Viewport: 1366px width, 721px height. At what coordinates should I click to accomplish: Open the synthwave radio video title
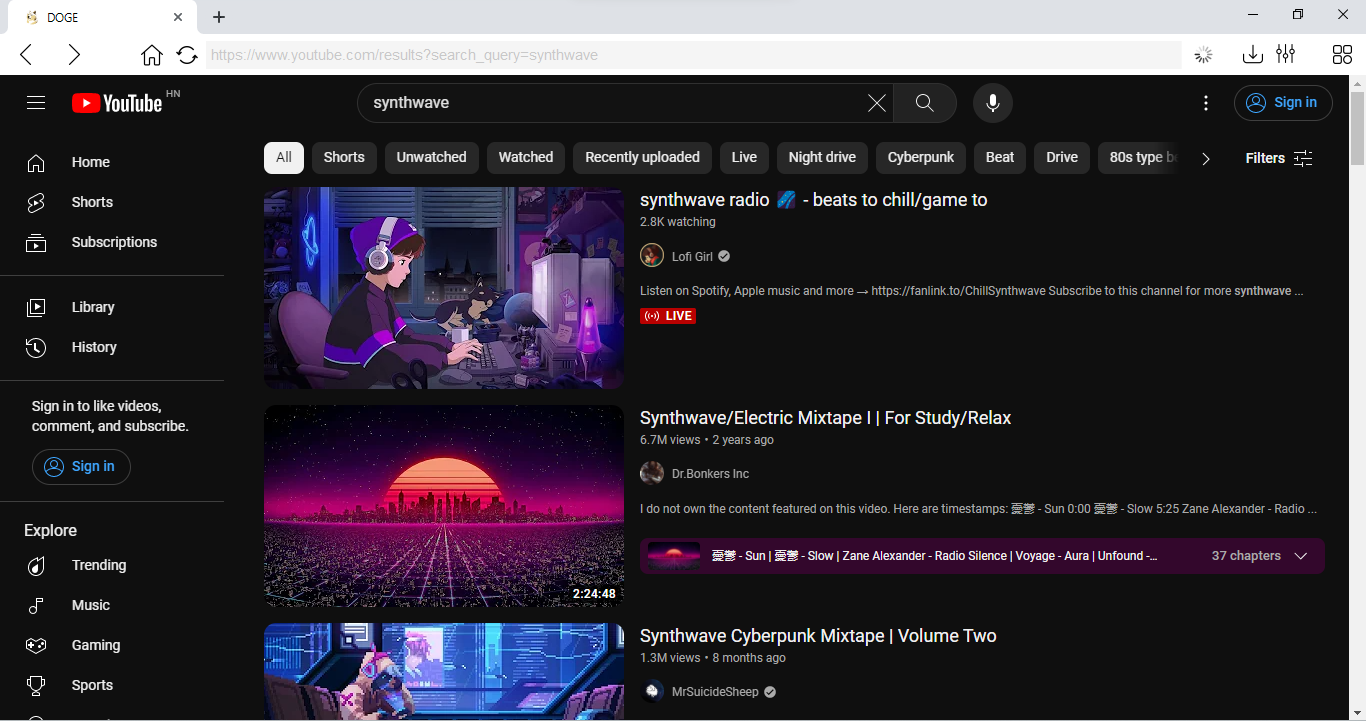pos(813,200)
